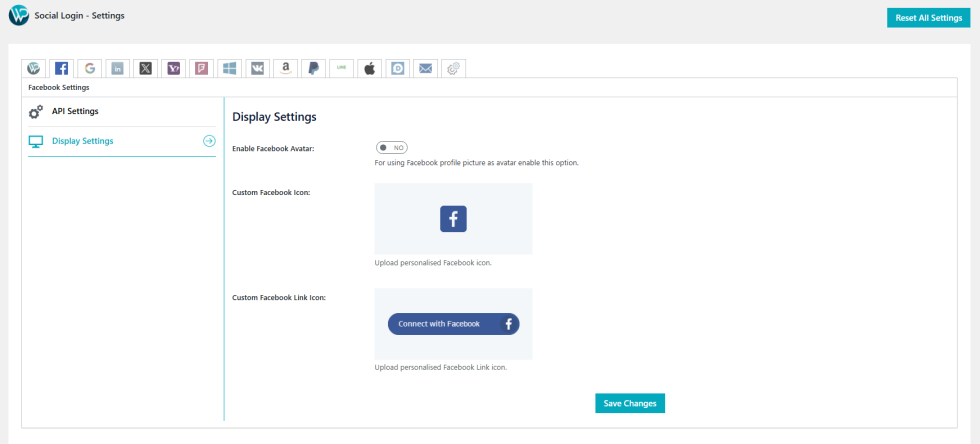Image resolution: width=980 pixels, height=444 pixels.
Task: Click the Connect with Facebook link icon image
Action: 453,324
